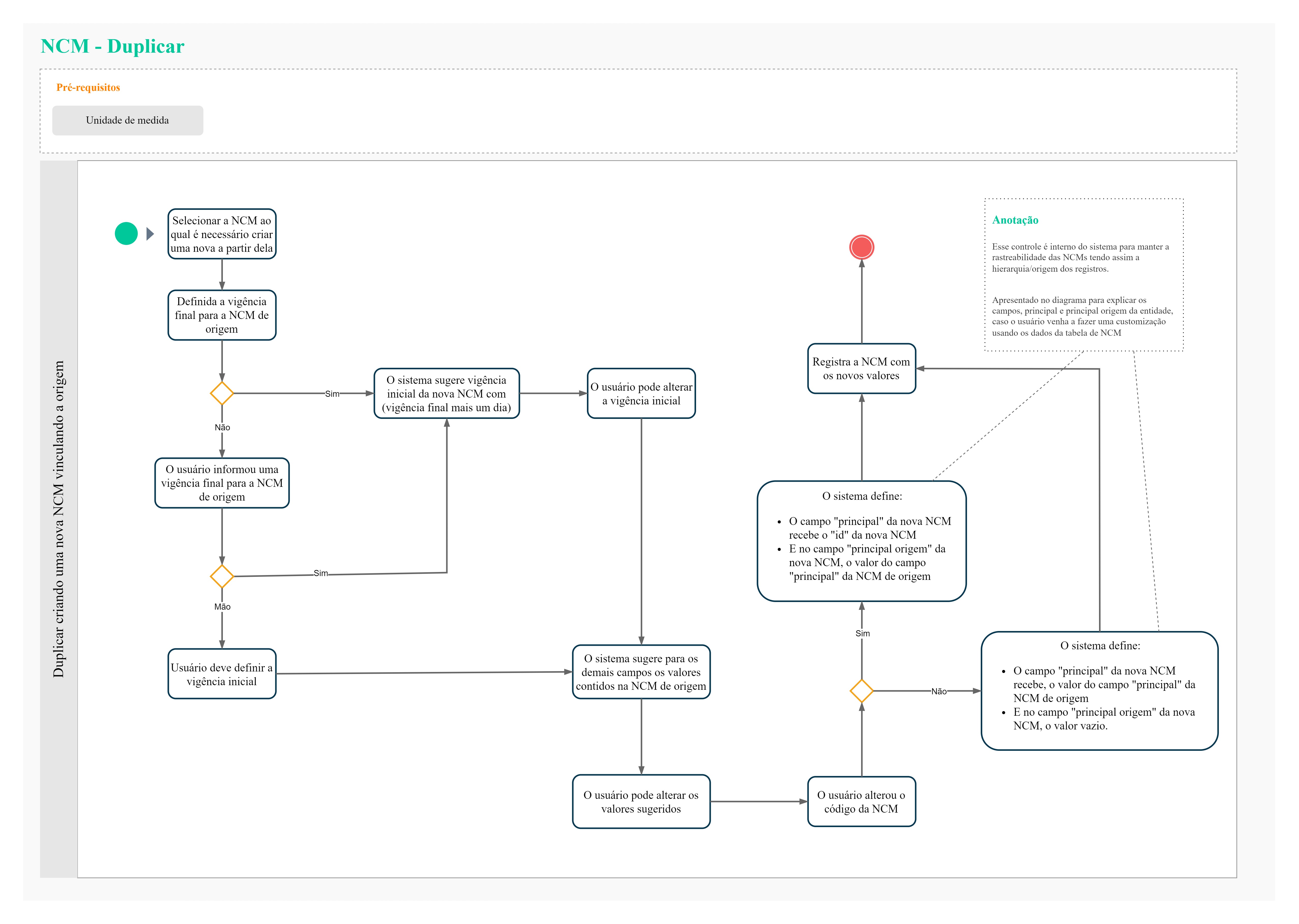The image size is (1299, 924).
Task: Select 'Definida a vigência final' box
Action: coord(222,315)
